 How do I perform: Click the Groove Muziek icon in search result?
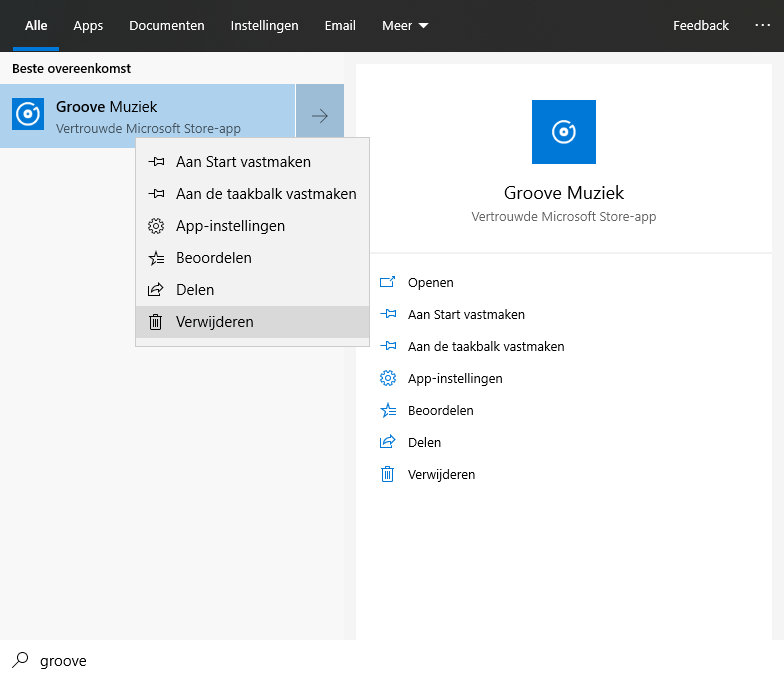tap(28, 115)
